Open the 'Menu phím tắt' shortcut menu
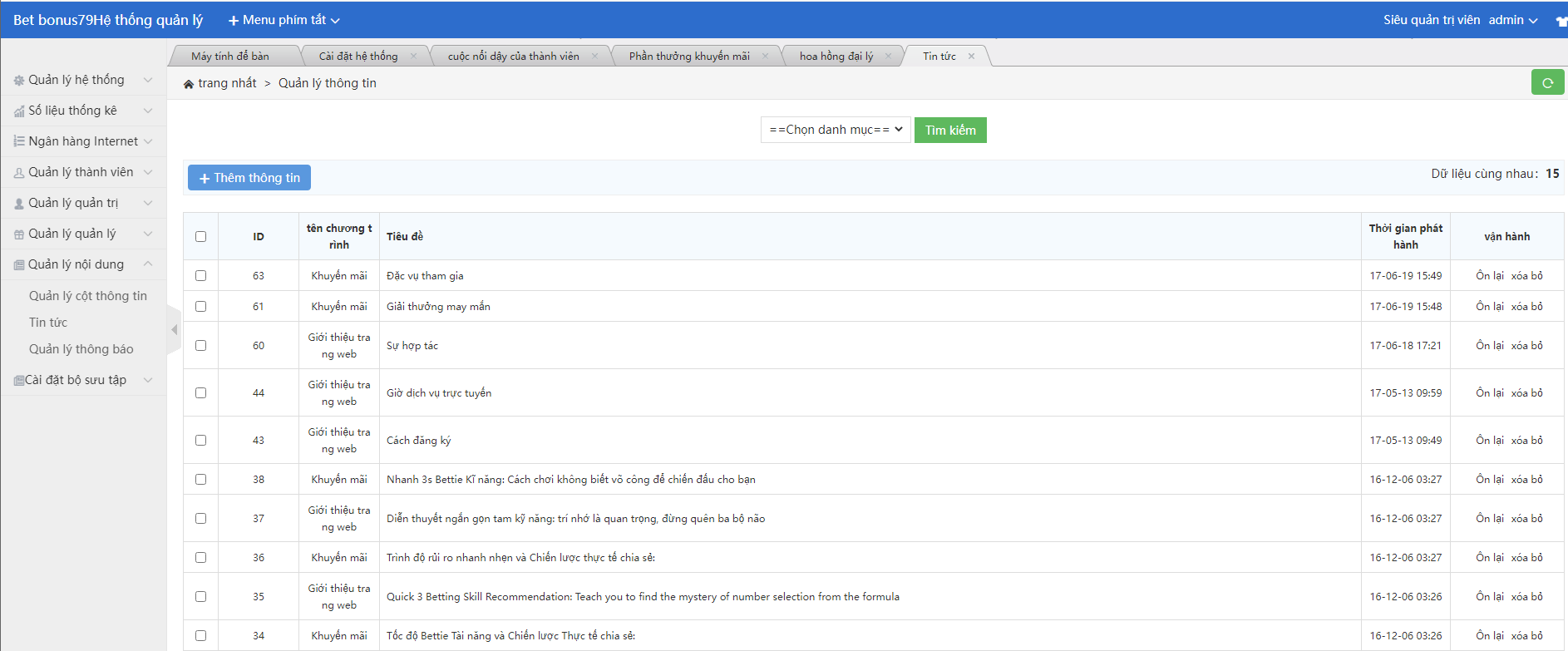1568x651 pixels. pos(284,20)
